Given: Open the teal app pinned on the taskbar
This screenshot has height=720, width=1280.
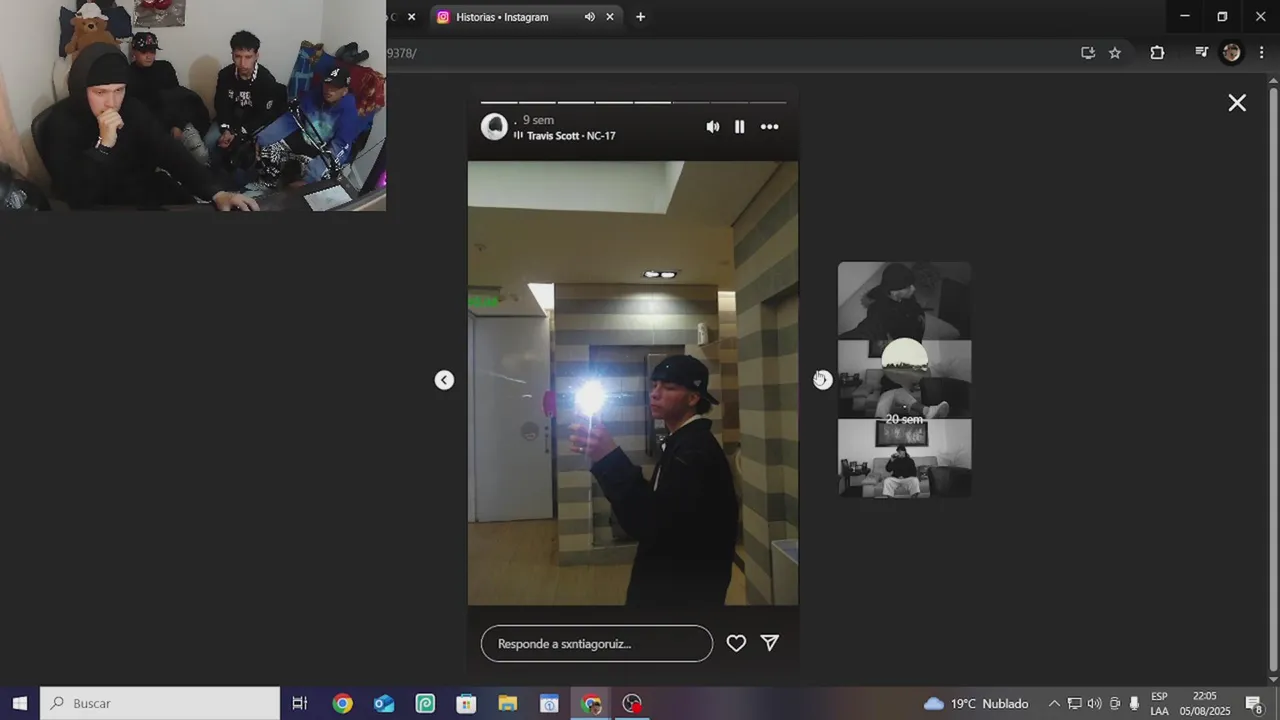Looking at the screenshot, I should pos(425,703).
